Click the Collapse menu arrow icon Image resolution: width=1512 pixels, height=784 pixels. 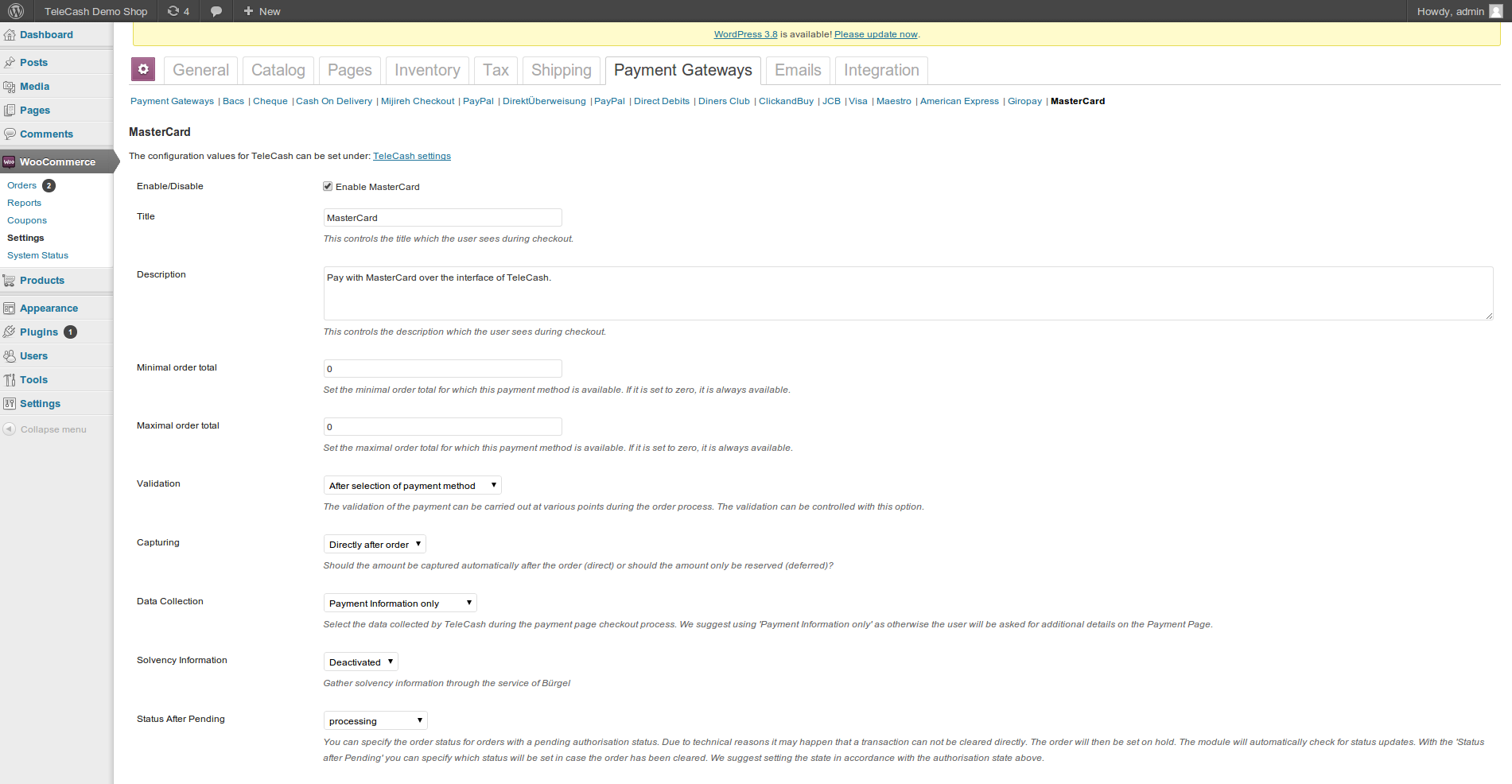tap(10, 429)
